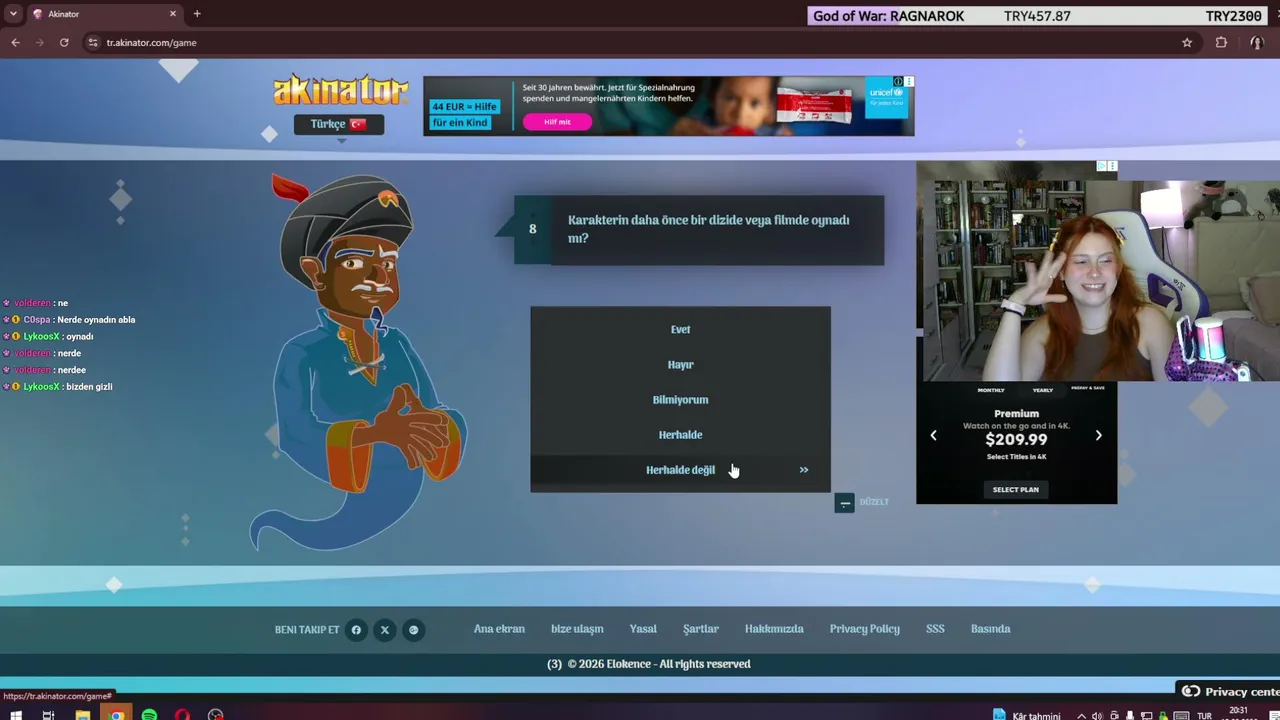Select the Akinator tab
The height and width of the screenshot is (720, 1280).
[104, 14]
